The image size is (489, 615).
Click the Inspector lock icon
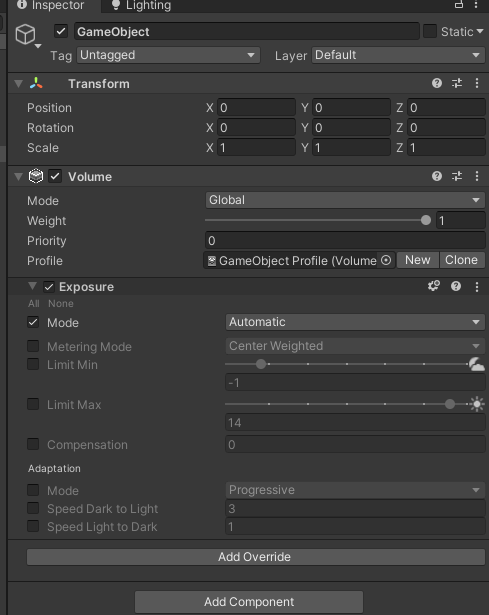(x=459, y=5)
